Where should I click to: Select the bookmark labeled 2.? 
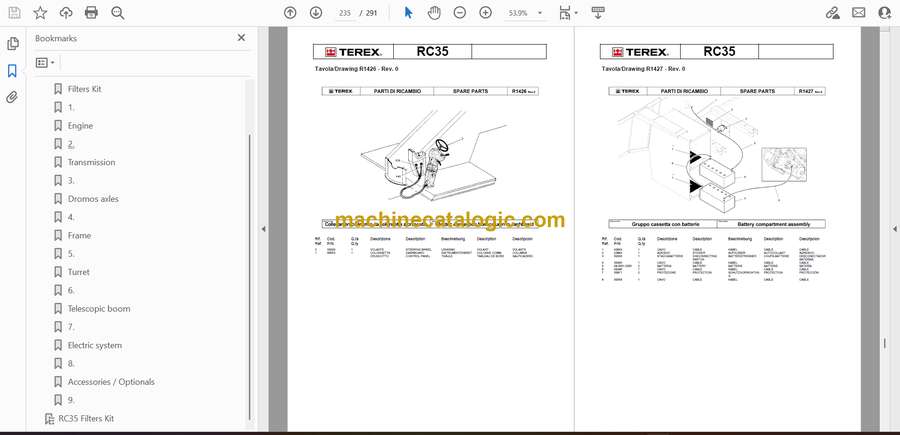pyautogui.click(x=71, y=144)
